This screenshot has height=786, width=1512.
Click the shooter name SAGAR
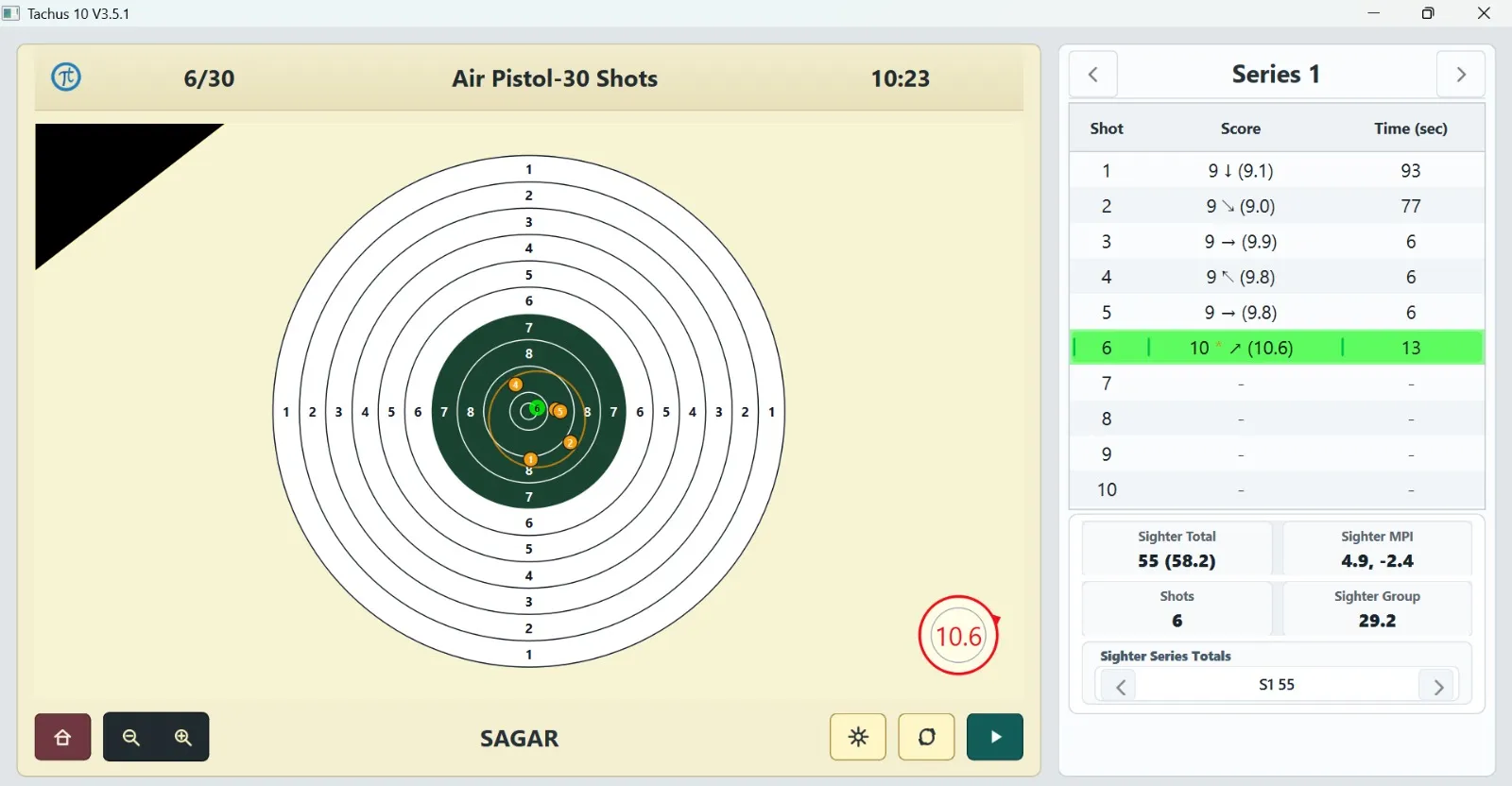(x=519, y=738)
